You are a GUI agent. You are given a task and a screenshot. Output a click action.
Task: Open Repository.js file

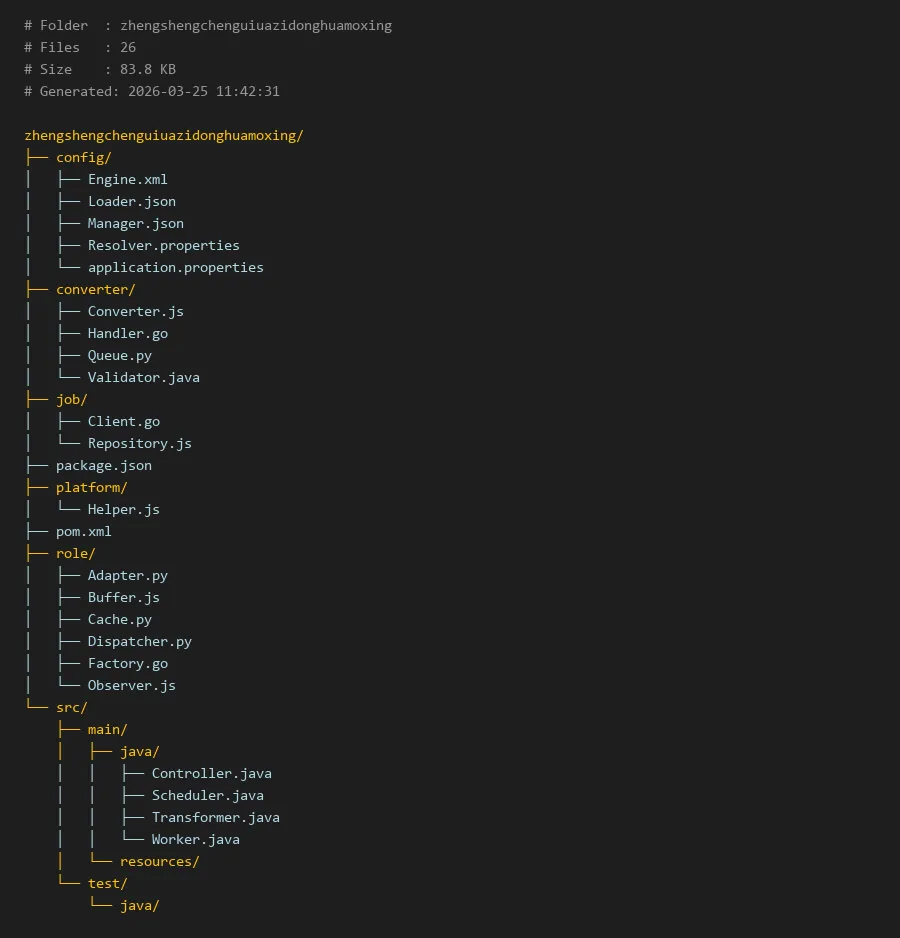(139, 443)
